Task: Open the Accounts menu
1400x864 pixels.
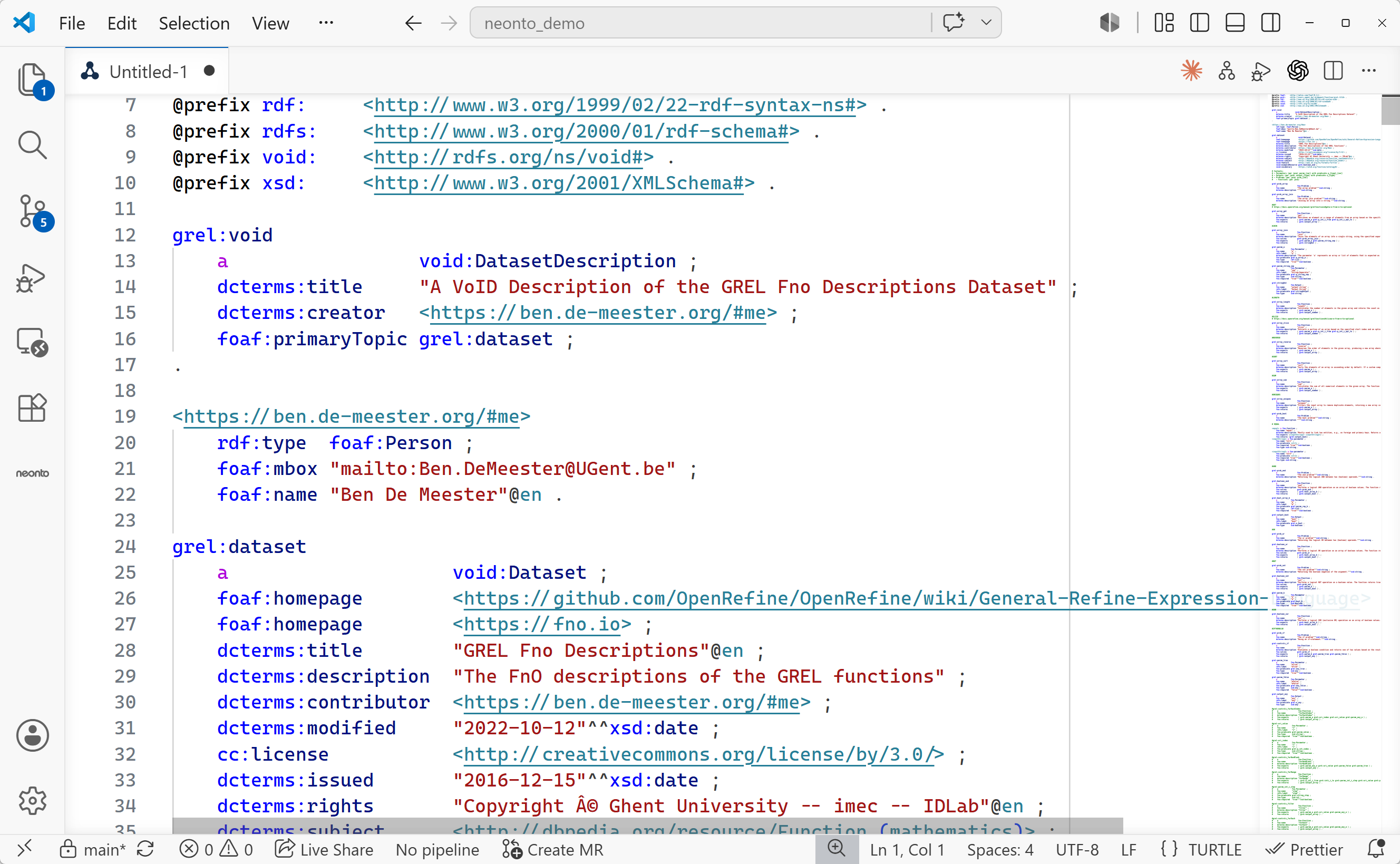Action: [x=32, y=735]
